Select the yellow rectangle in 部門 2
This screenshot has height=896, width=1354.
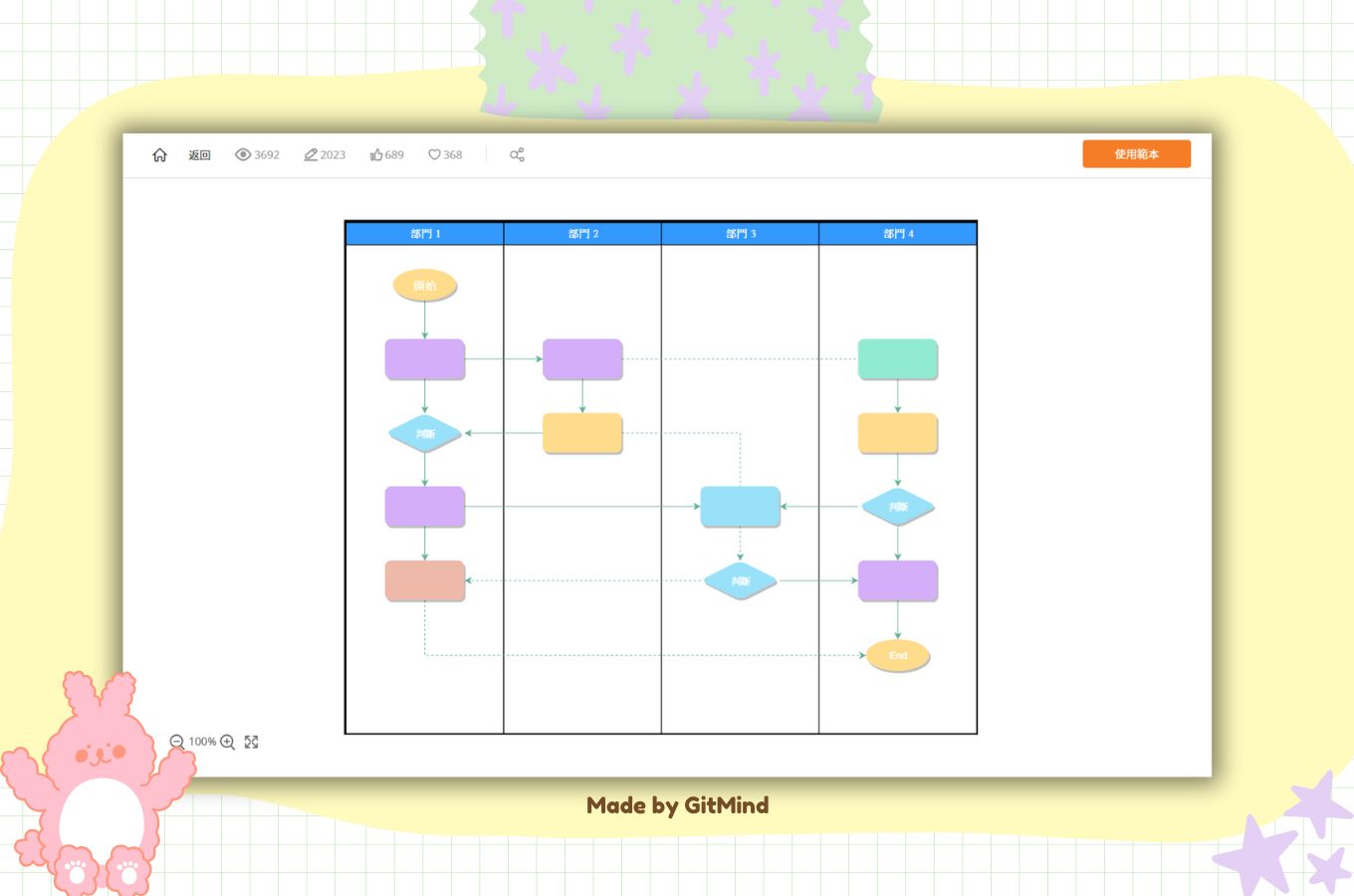582,434
